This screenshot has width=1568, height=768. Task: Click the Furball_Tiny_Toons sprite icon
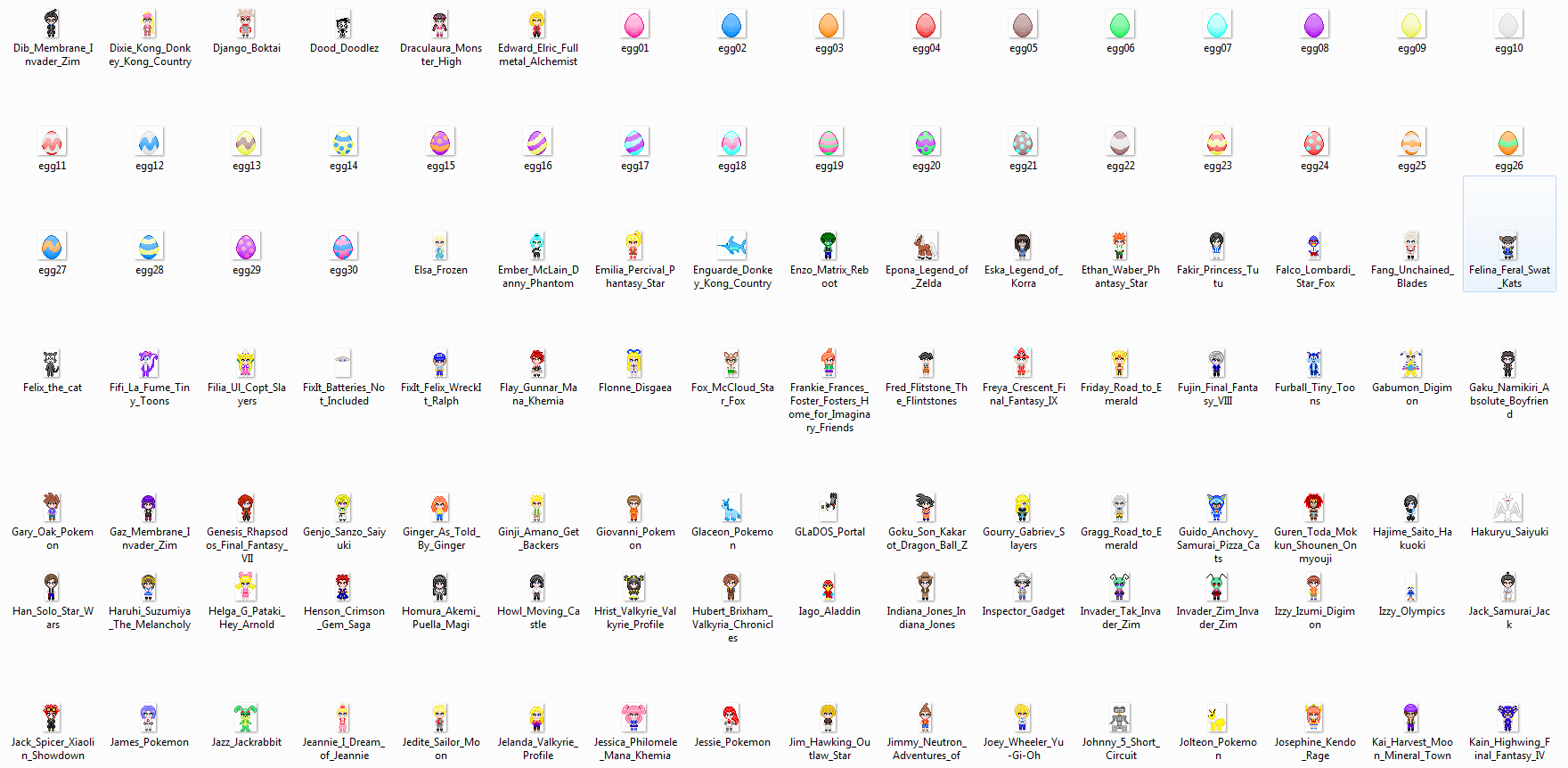tap(1314, 364)
